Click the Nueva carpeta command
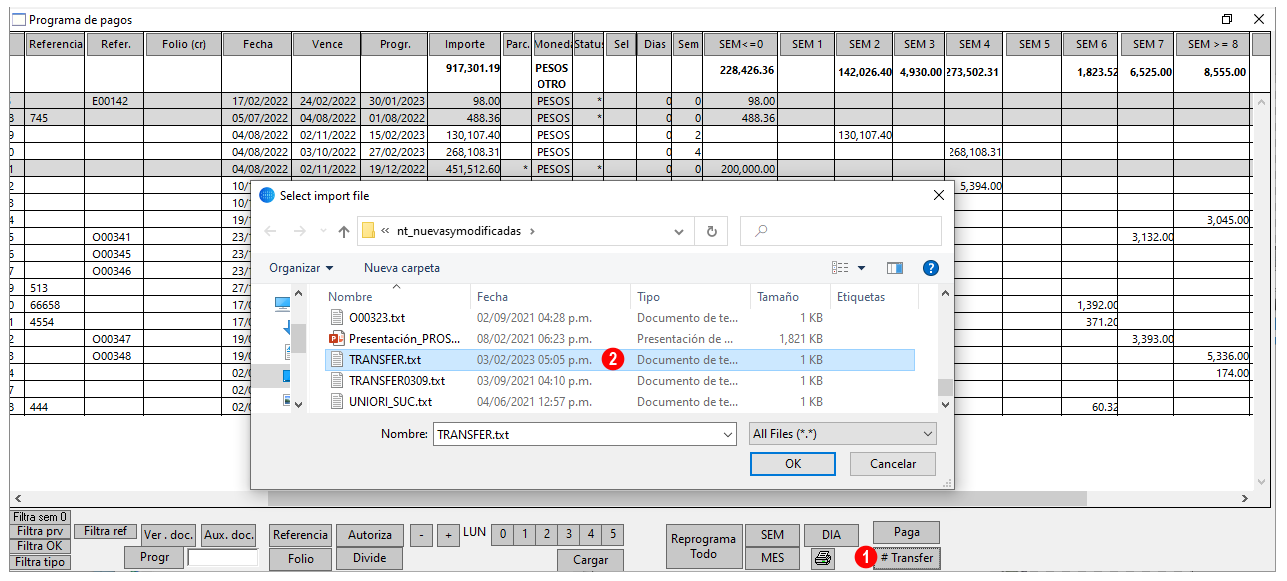 [402, 268]
